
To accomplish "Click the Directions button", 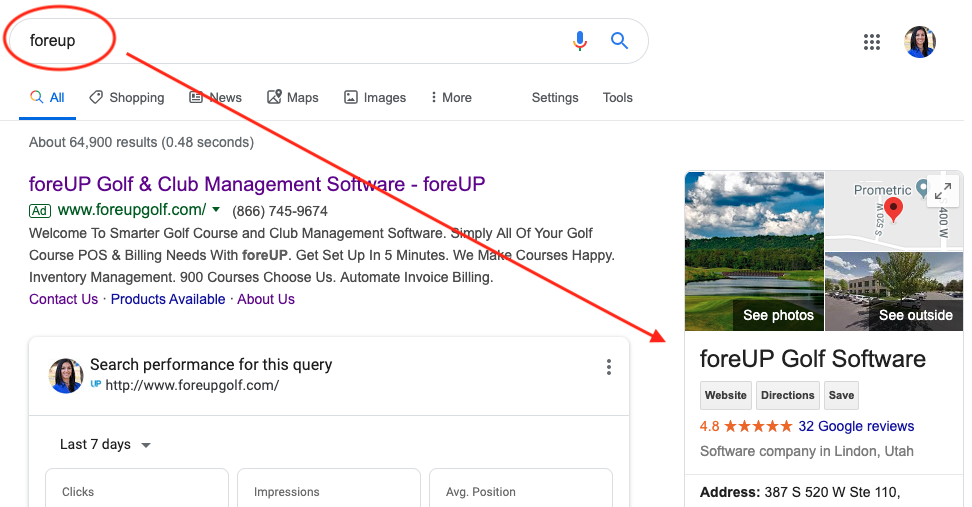I will [x=787, y=395].
